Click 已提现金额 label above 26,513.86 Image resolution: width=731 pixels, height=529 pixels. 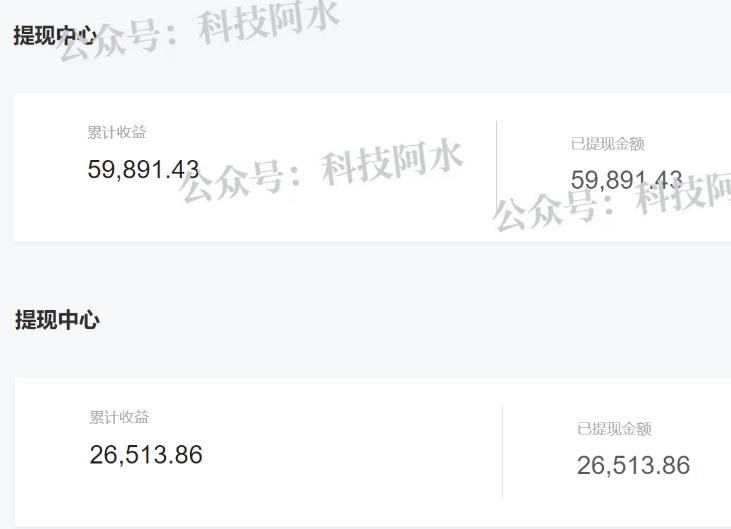614,429
